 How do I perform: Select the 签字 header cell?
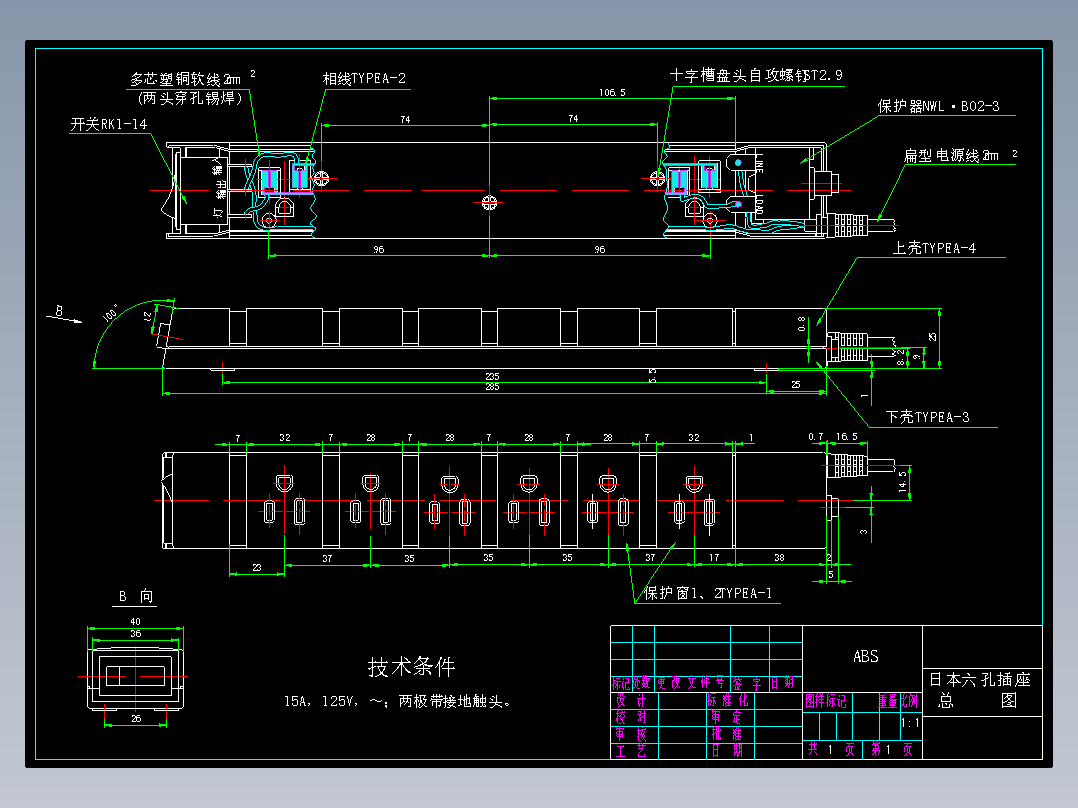[747, 684]
